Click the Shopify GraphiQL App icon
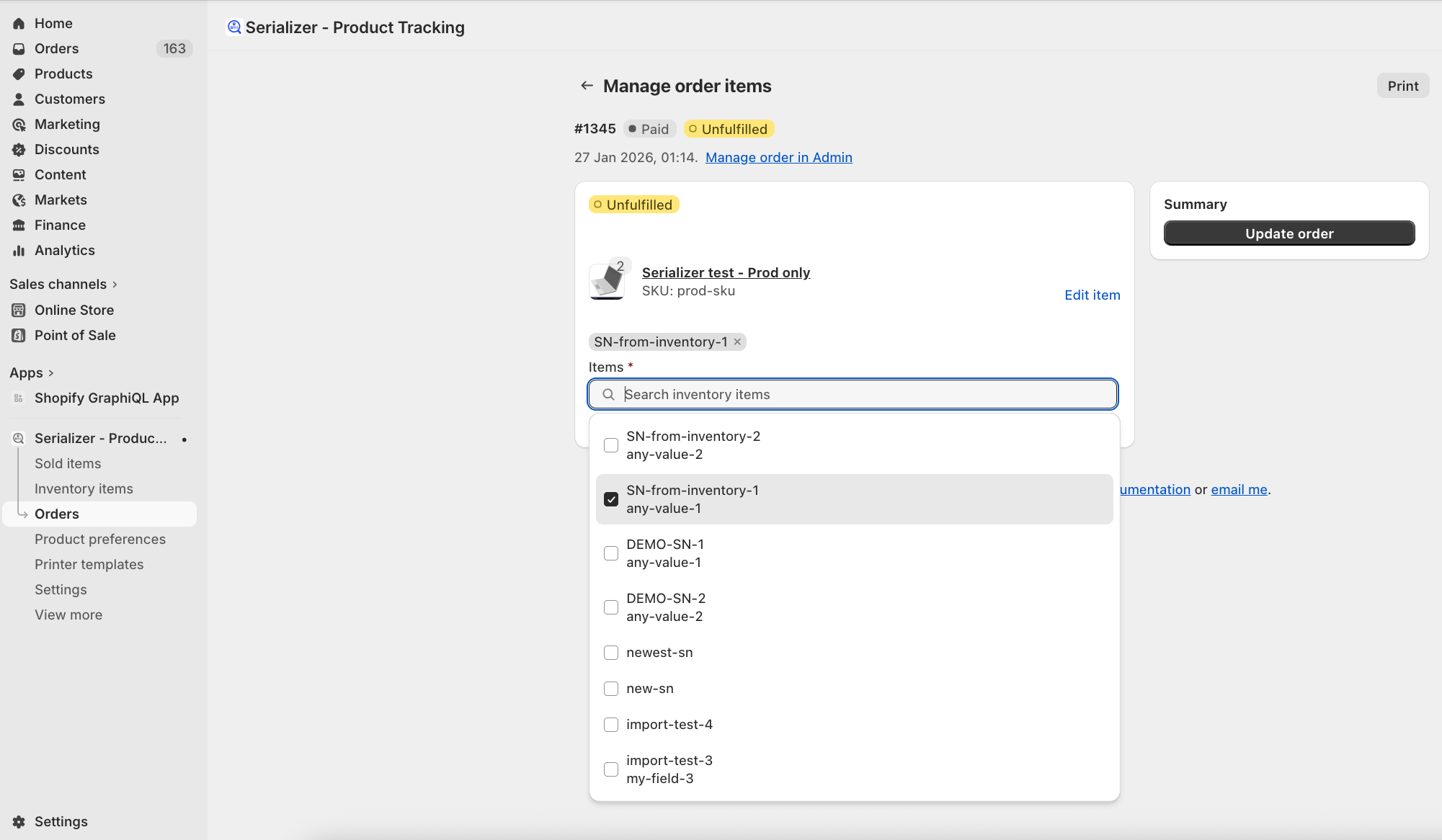This screenshot has width=1442, height=840. [x=19, y=398]
